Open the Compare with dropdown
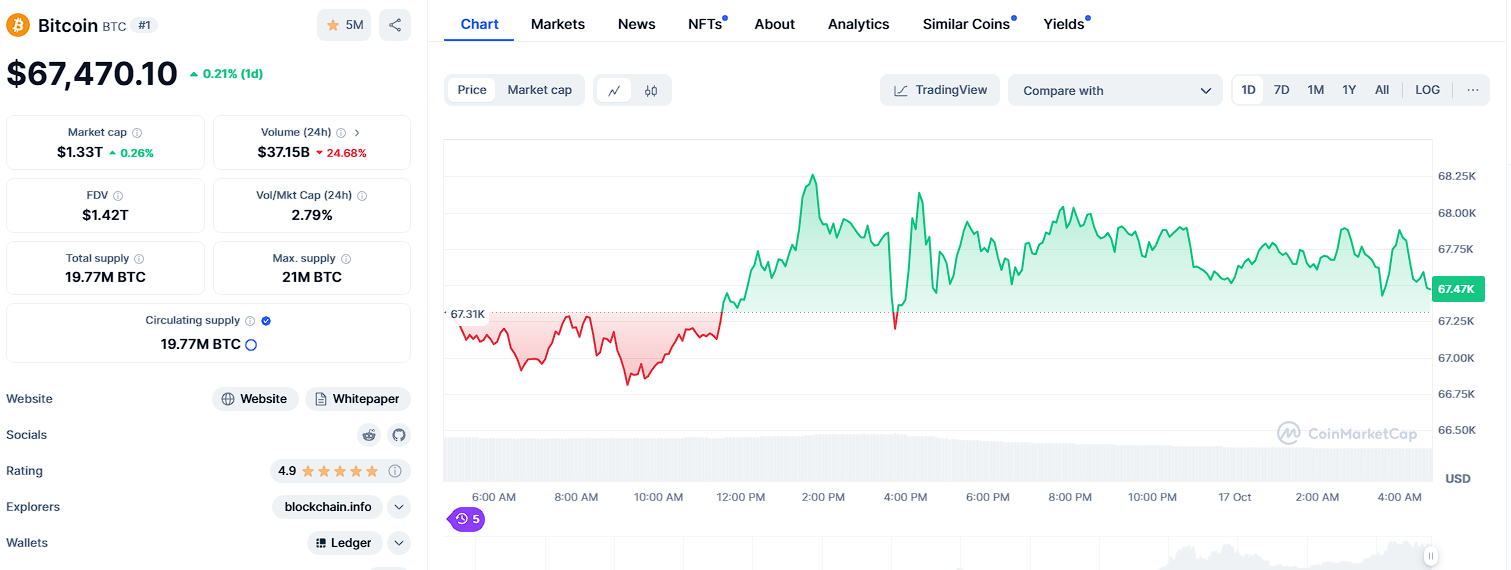Viewport: 1511px width, 570px height. 1115,90
